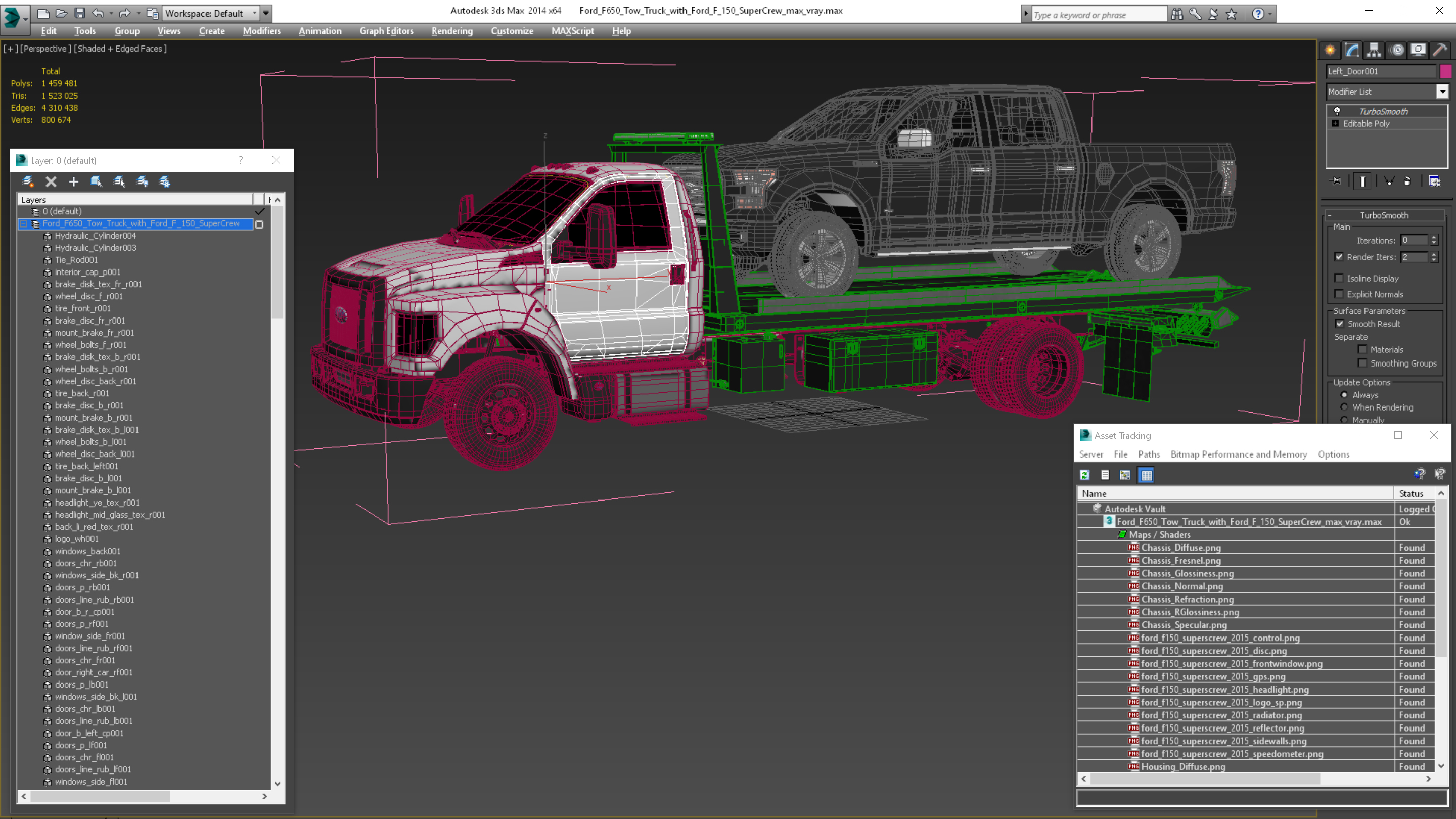1456x819 pixels.
Task: Open Paths menu in Asset Tracking
Action: 1149,454
